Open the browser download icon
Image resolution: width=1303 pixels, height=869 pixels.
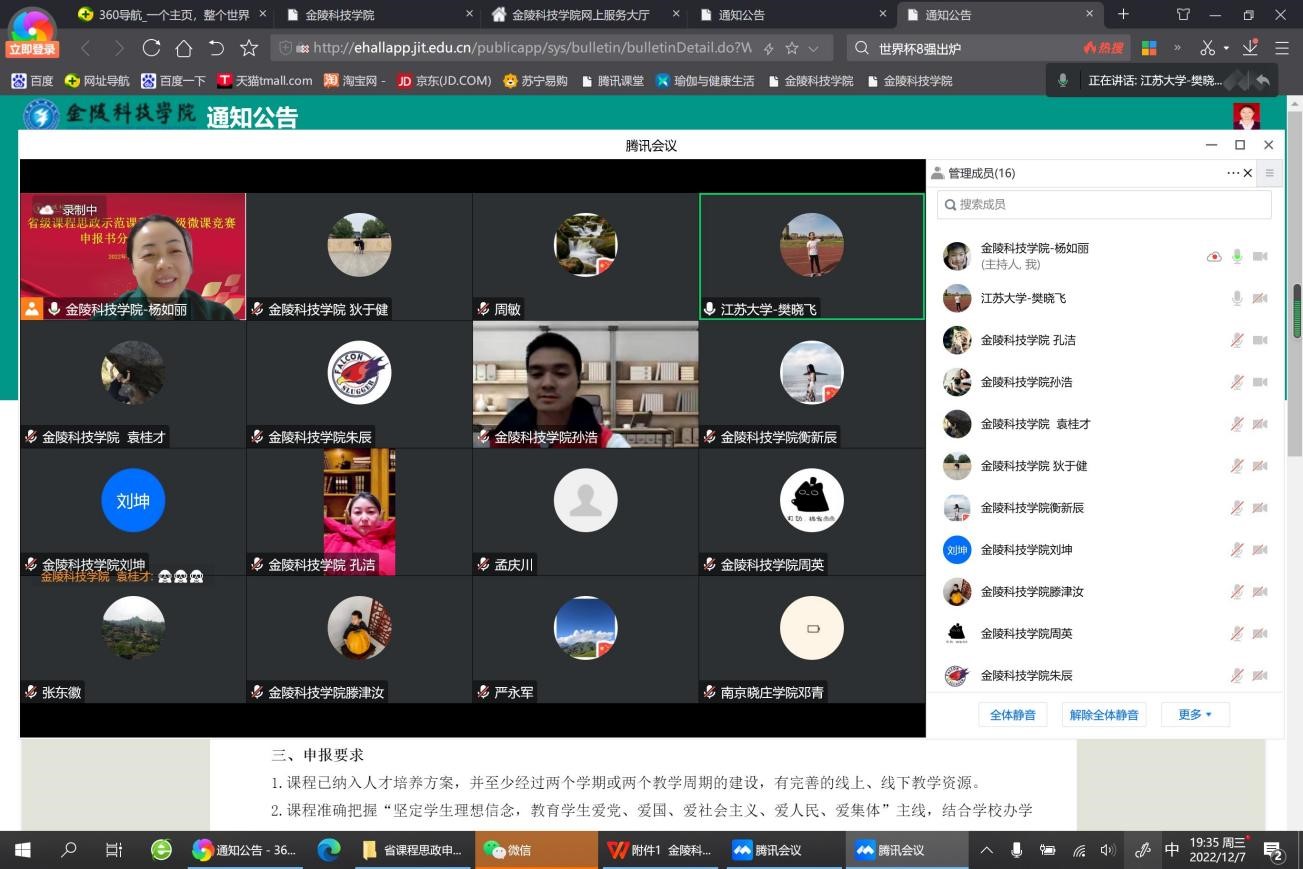point(1250,48)
